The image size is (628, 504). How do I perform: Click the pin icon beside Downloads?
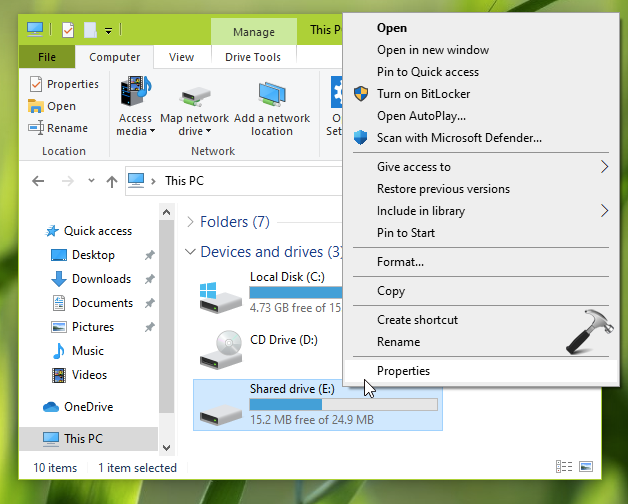click(149, 279)
